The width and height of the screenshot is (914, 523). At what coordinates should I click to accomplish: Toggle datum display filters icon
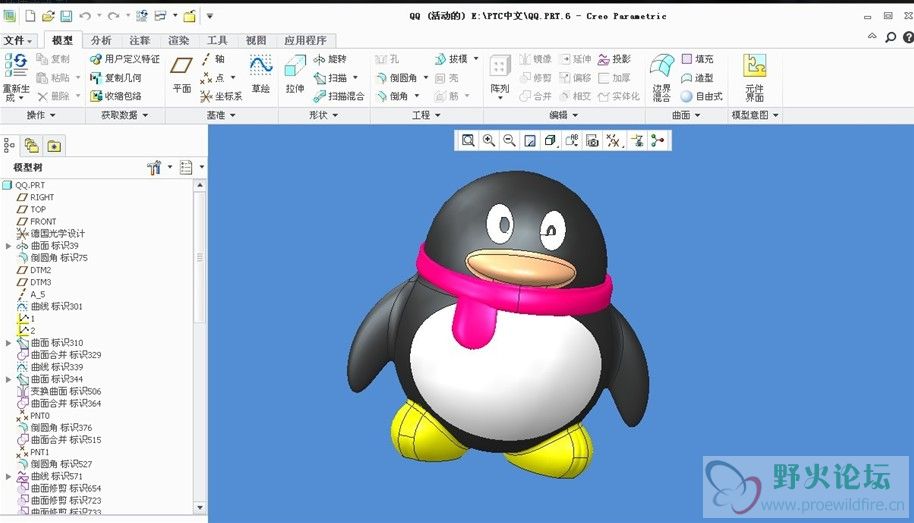click(613, 141)
